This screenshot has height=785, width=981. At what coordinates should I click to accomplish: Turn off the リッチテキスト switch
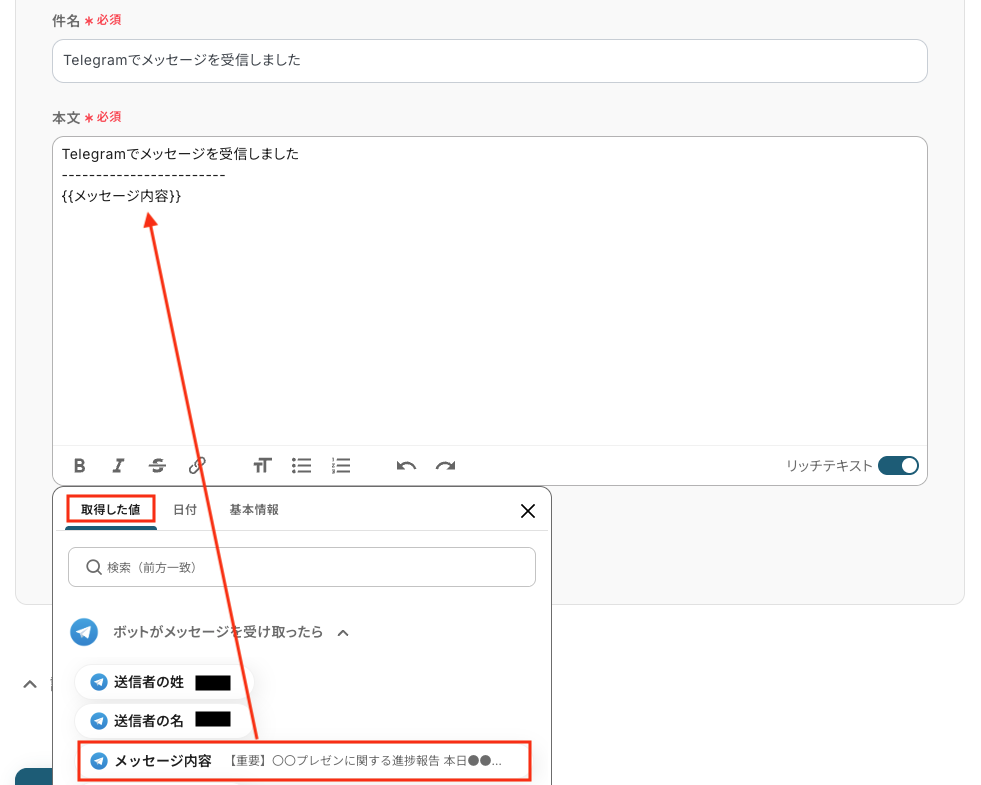pos(898,465)
